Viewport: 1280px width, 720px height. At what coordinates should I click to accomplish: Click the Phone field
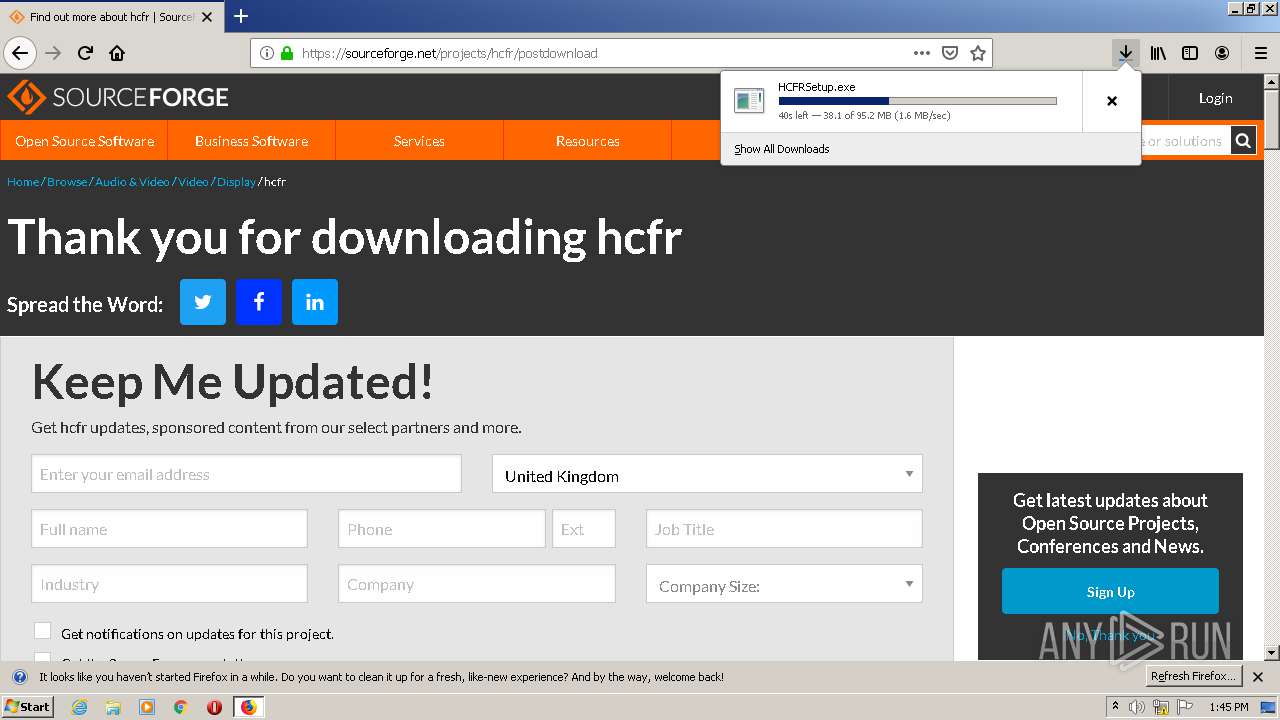coord(442,529)
